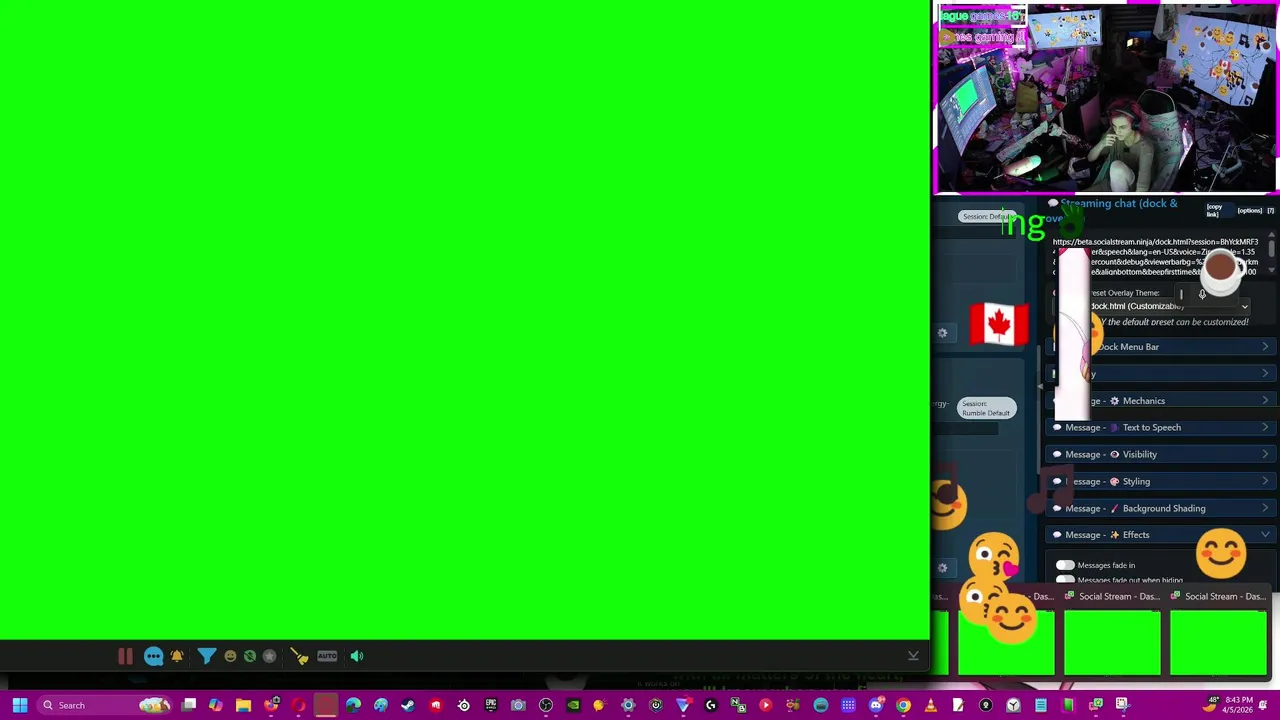Open Task View on the taskbar
Image resolution: width=1280 pixels, height=720 pixels.
[188, 705]
